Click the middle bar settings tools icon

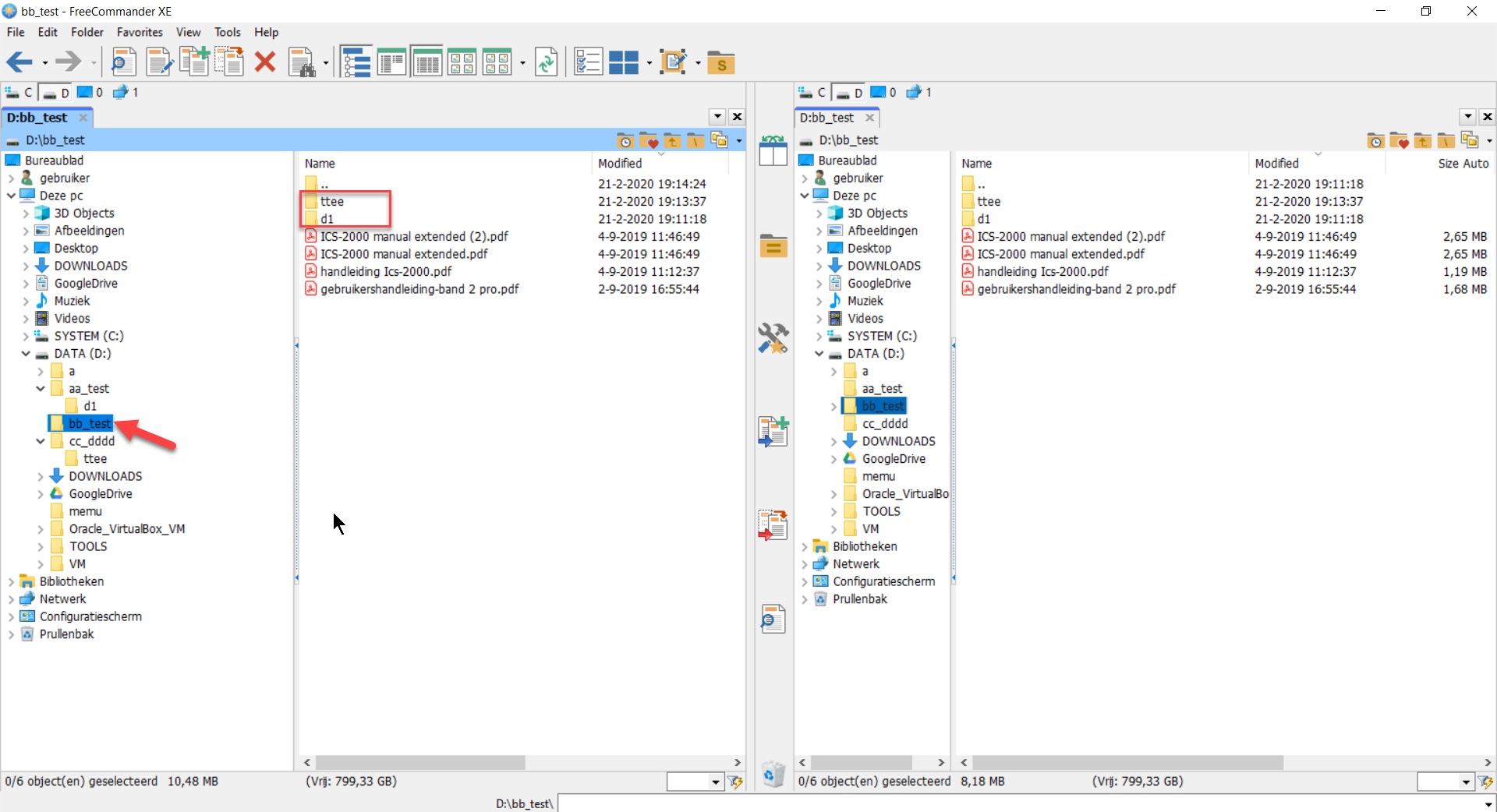point(773,338)
